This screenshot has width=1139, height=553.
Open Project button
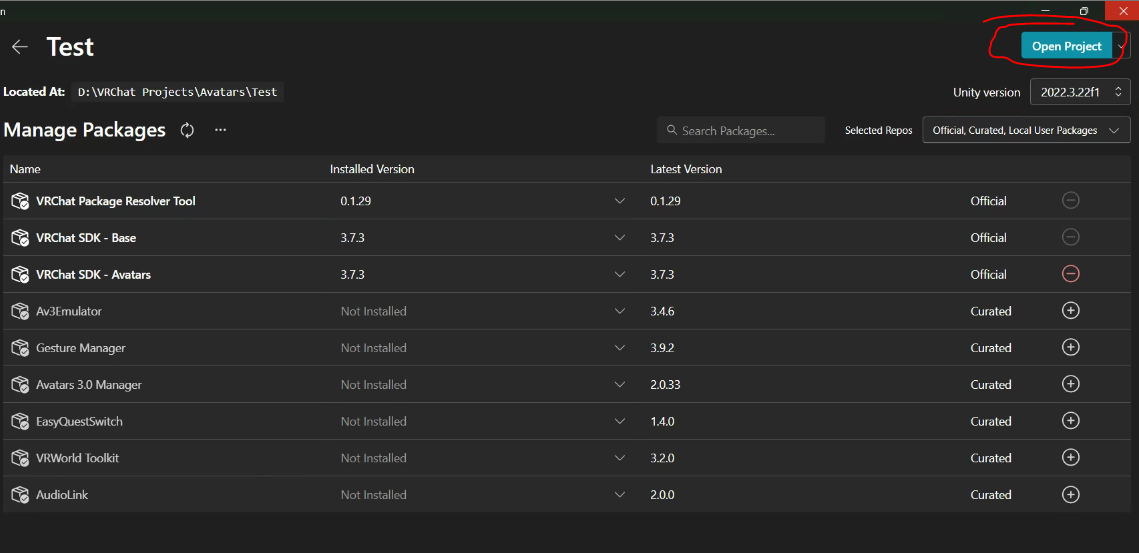[1066, 46]
